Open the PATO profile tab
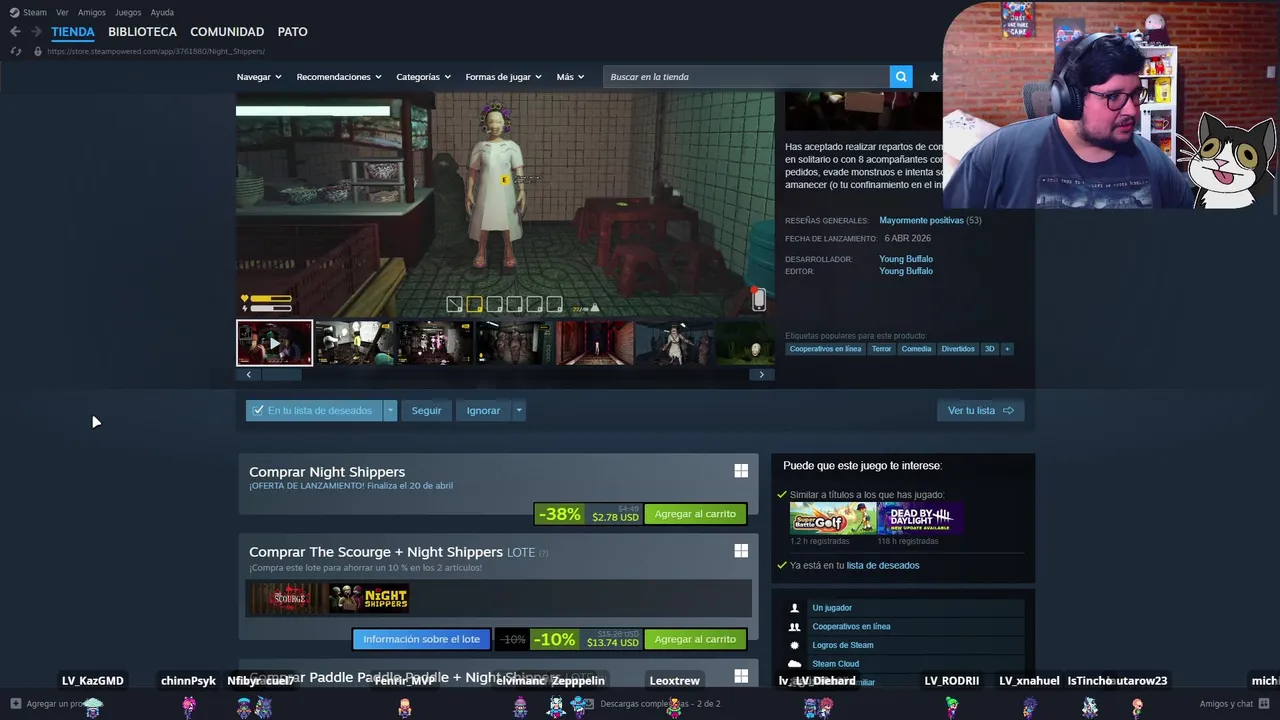The height and width of the screenshot is (720, 1280). tap(292, 32)
